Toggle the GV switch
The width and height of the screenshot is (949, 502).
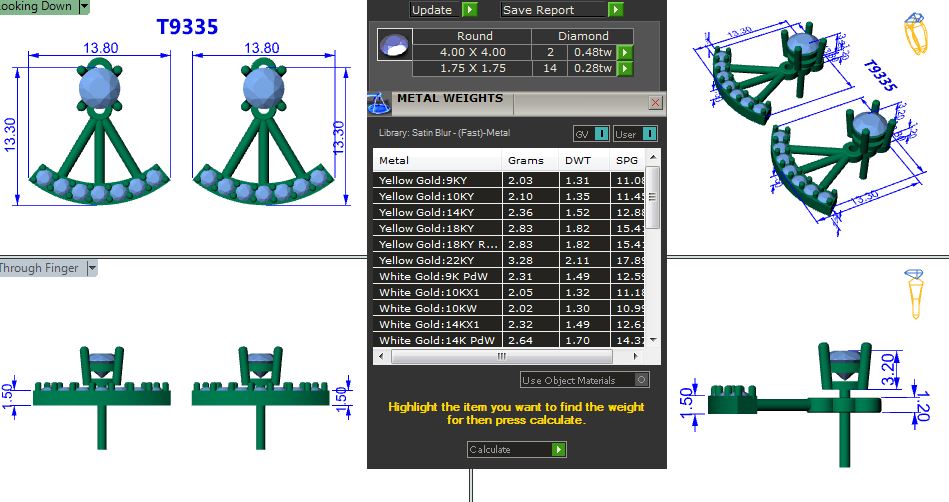[x=601, y=134]
